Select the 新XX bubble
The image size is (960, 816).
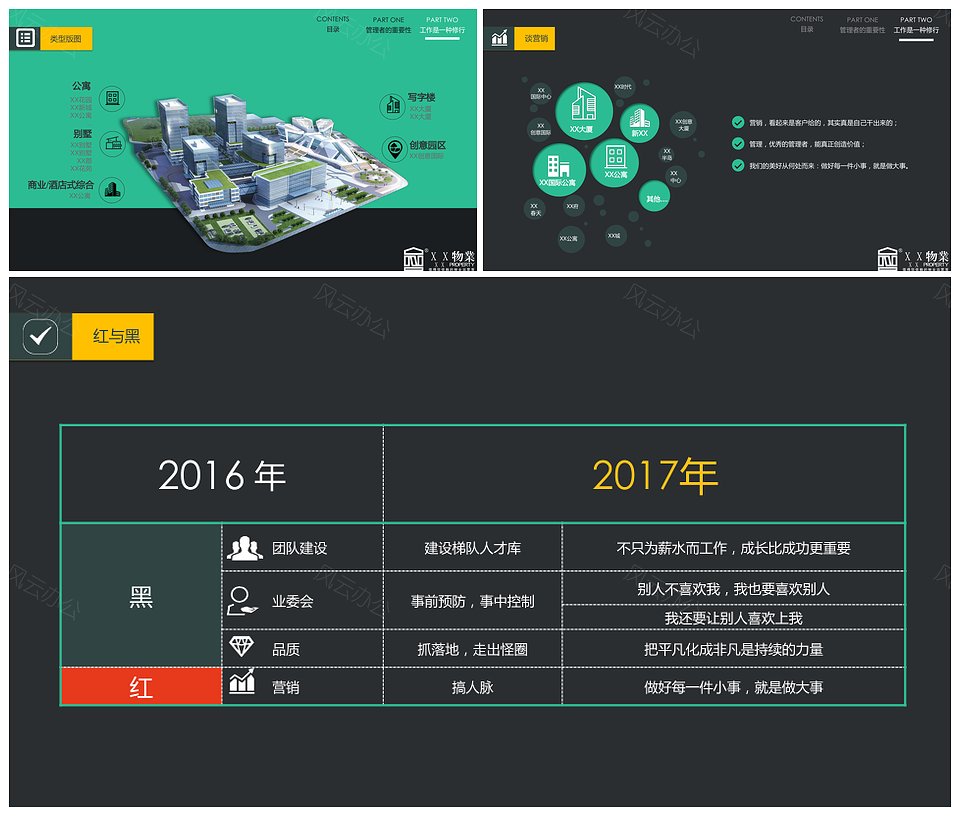click(639, 122)
